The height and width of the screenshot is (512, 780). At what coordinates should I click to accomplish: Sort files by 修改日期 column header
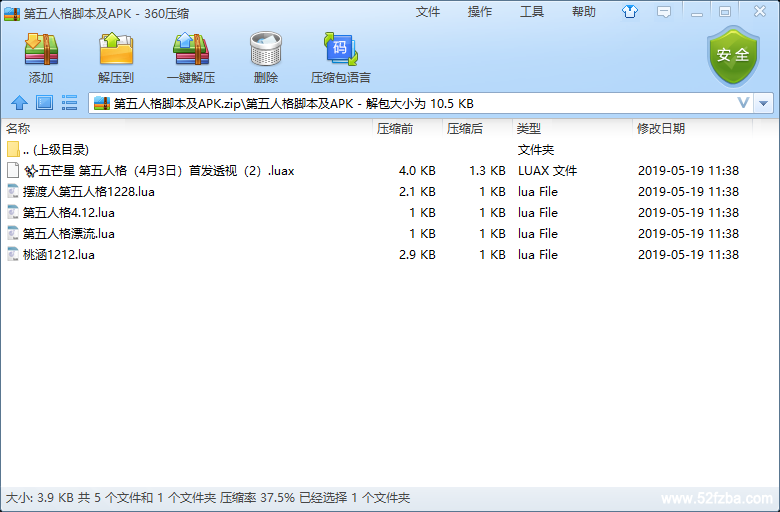(x=661, y=129)
